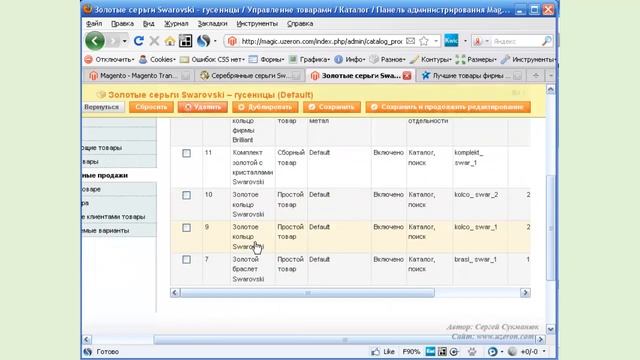Click the grid scrollbar right arrow
This screenshot has width=640, height=360.
click(x=525, y=293)
